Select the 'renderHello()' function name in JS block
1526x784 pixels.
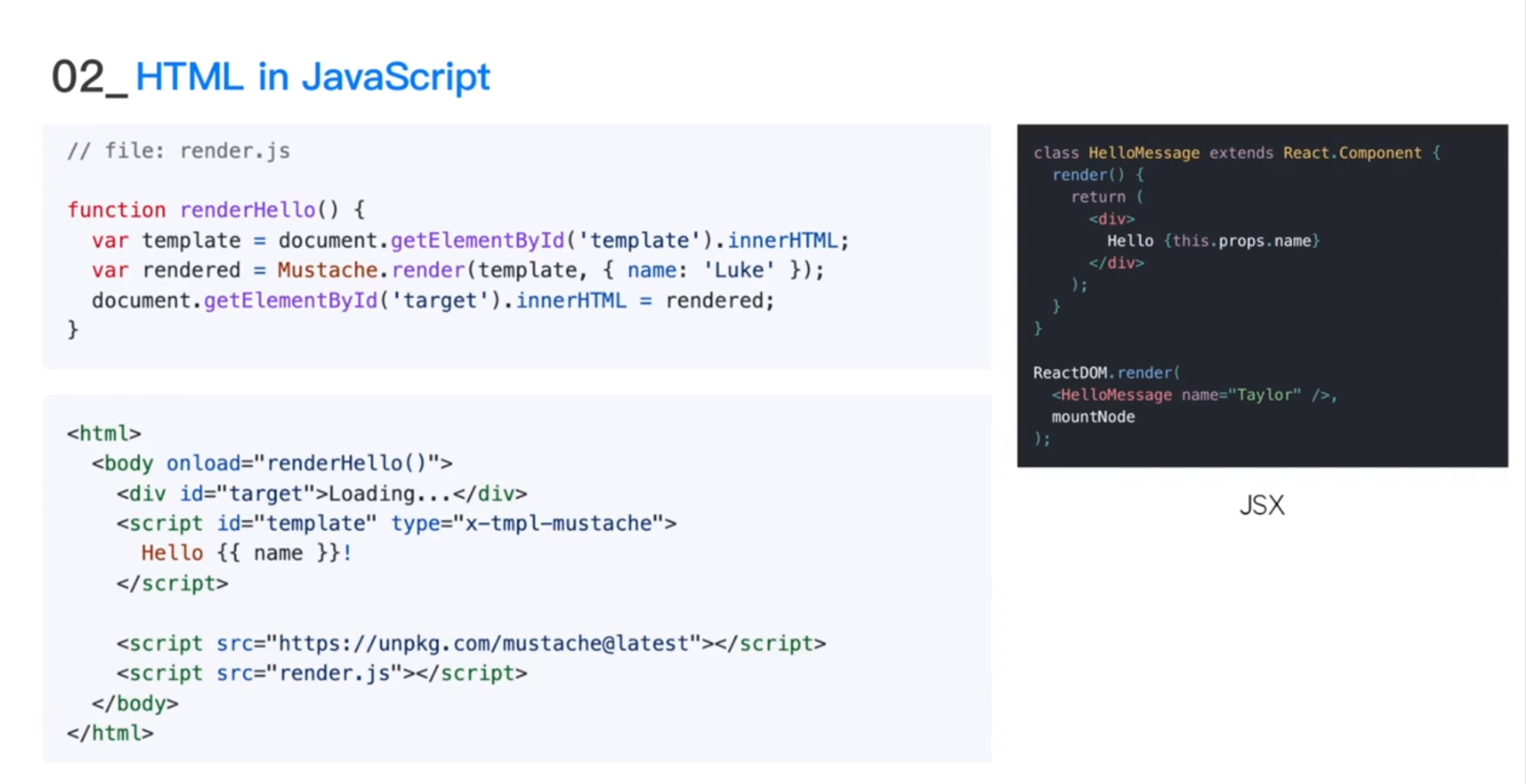[259, 210]
